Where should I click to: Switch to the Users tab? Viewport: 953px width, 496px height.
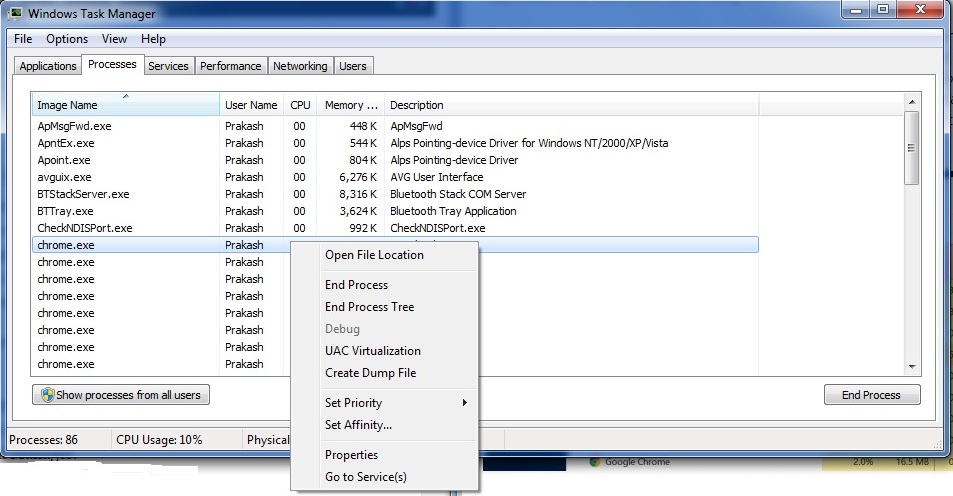(x=353, y=66)
